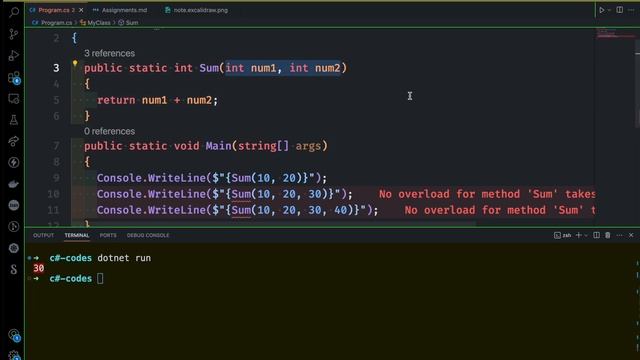Open the '3 references' CodeLens link
The width and height of the screenshot is (640, 360).
click(109, 53)
